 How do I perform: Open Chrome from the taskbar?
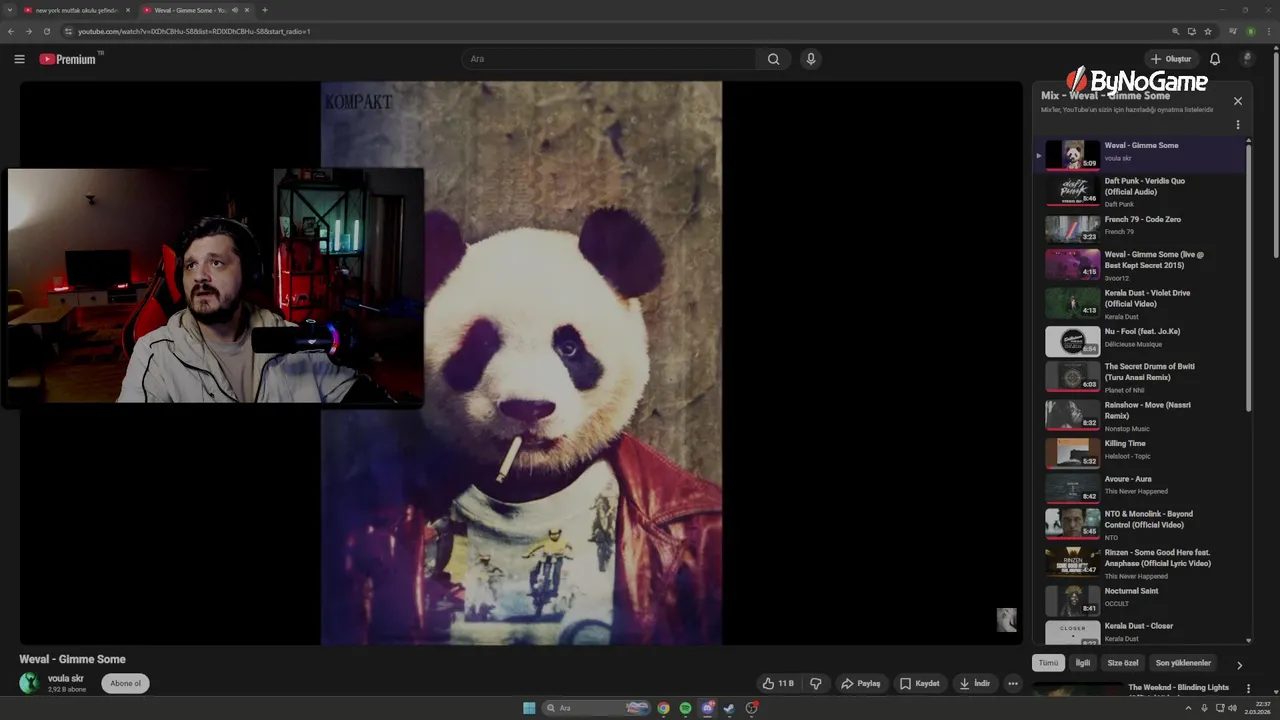[x=663, y=708]
